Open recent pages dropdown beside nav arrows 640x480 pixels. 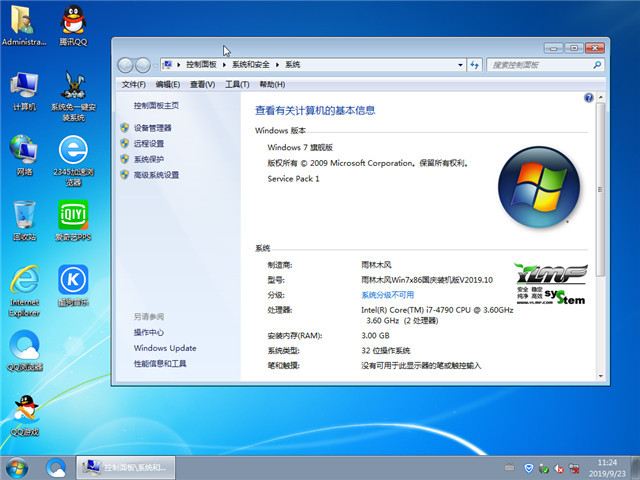tap(155, 65)
